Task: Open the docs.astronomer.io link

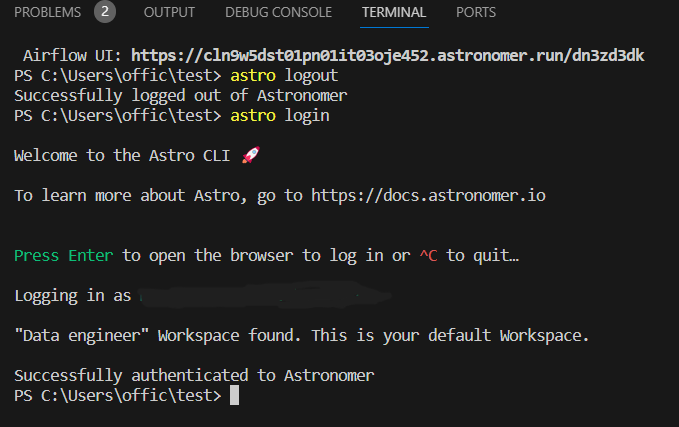Action: pos(428,195)
